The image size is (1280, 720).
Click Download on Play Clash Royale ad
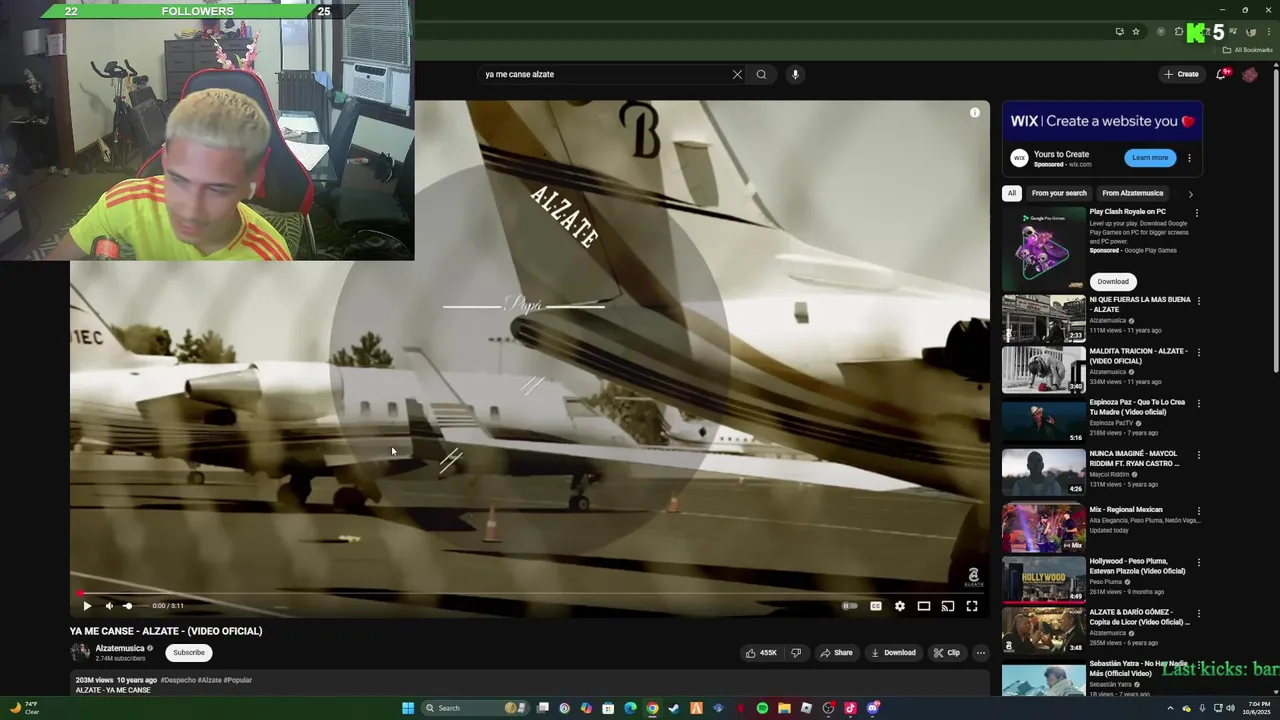click(1113, 282)
